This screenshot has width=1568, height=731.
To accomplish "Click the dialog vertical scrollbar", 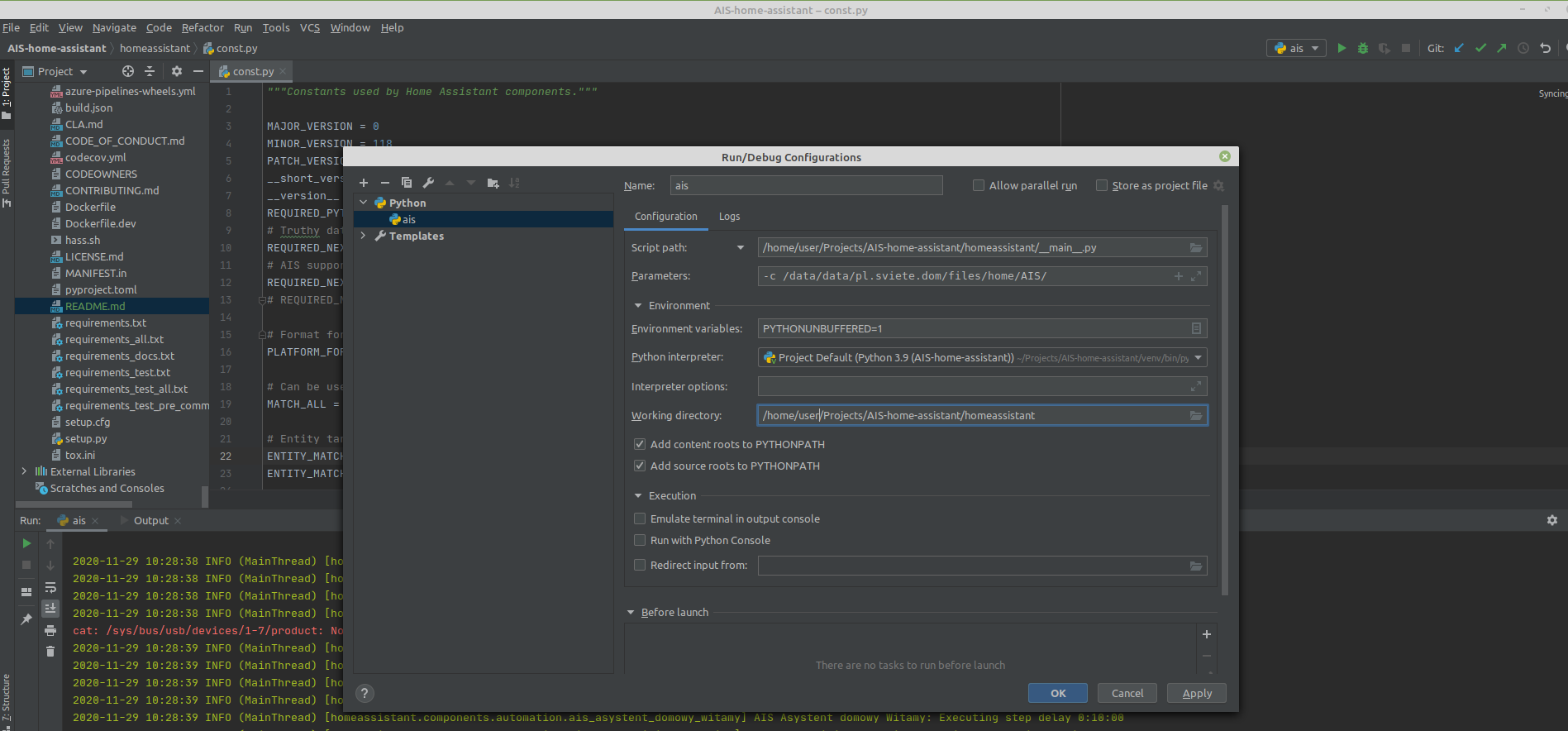I will [x=1224, y=400].
